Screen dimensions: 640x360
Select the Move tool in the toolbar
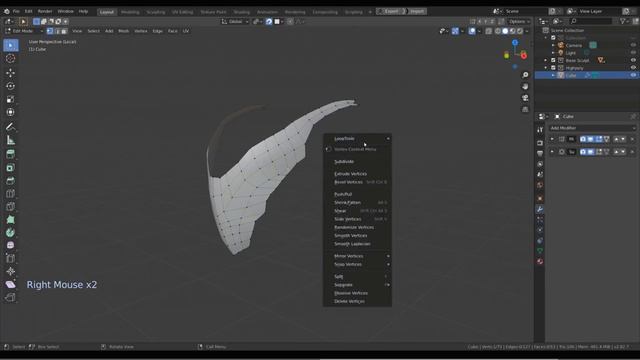pos(11,73)
